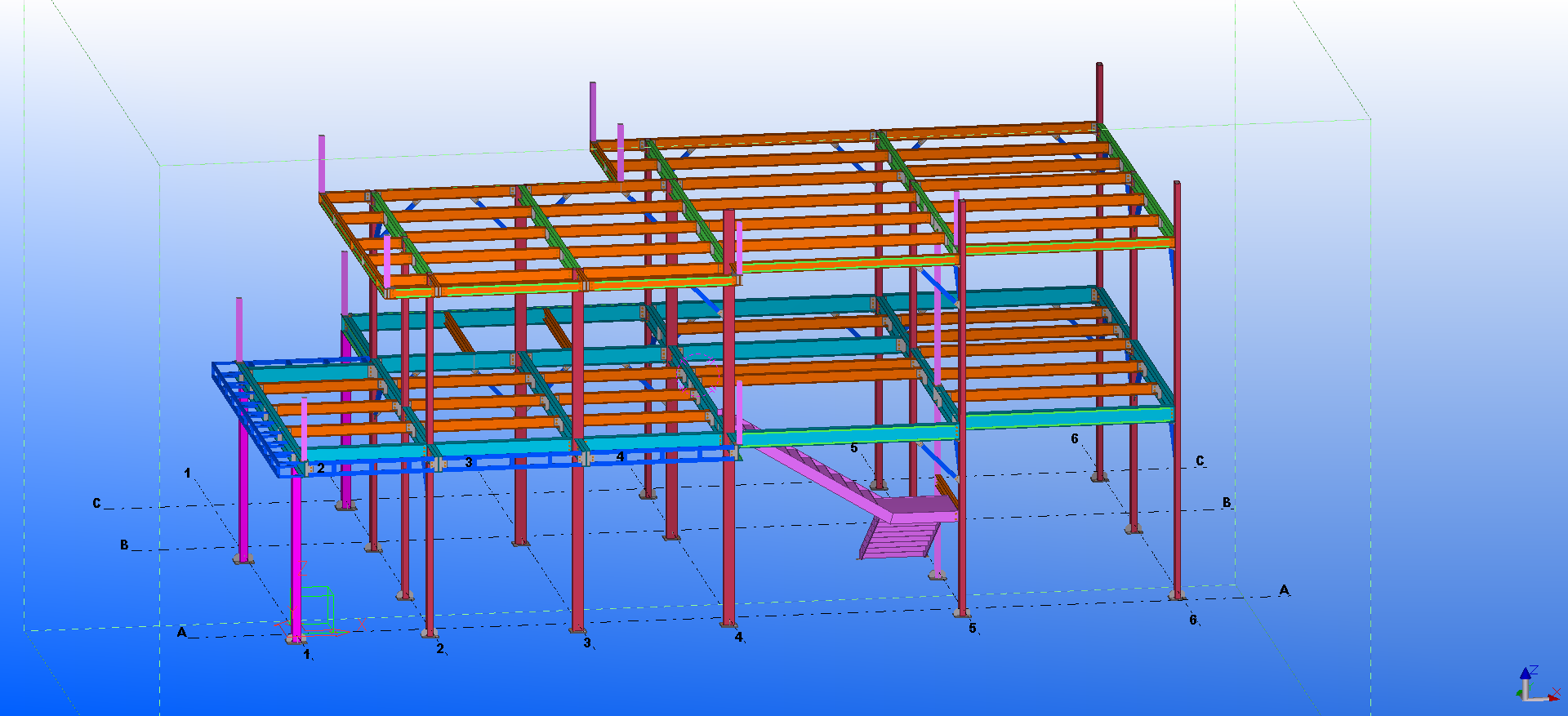The image size is (1568, 716).
Task: Click grid label 1 at the back left
Action: tap(187, 473)
